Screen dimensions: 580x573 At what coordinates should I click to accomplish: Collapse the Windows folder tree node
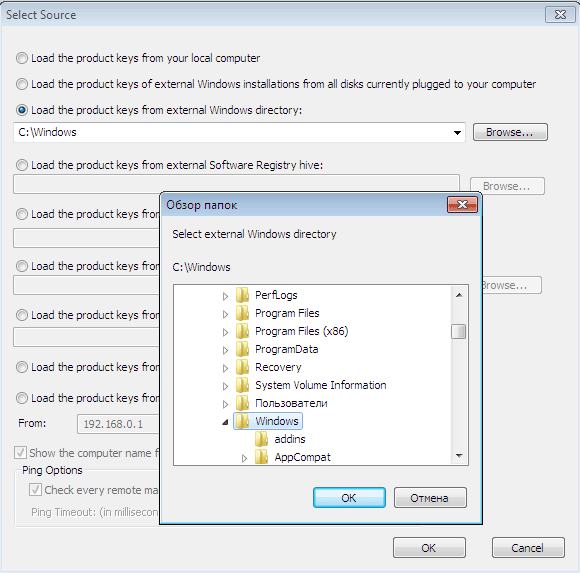[225, 422]
